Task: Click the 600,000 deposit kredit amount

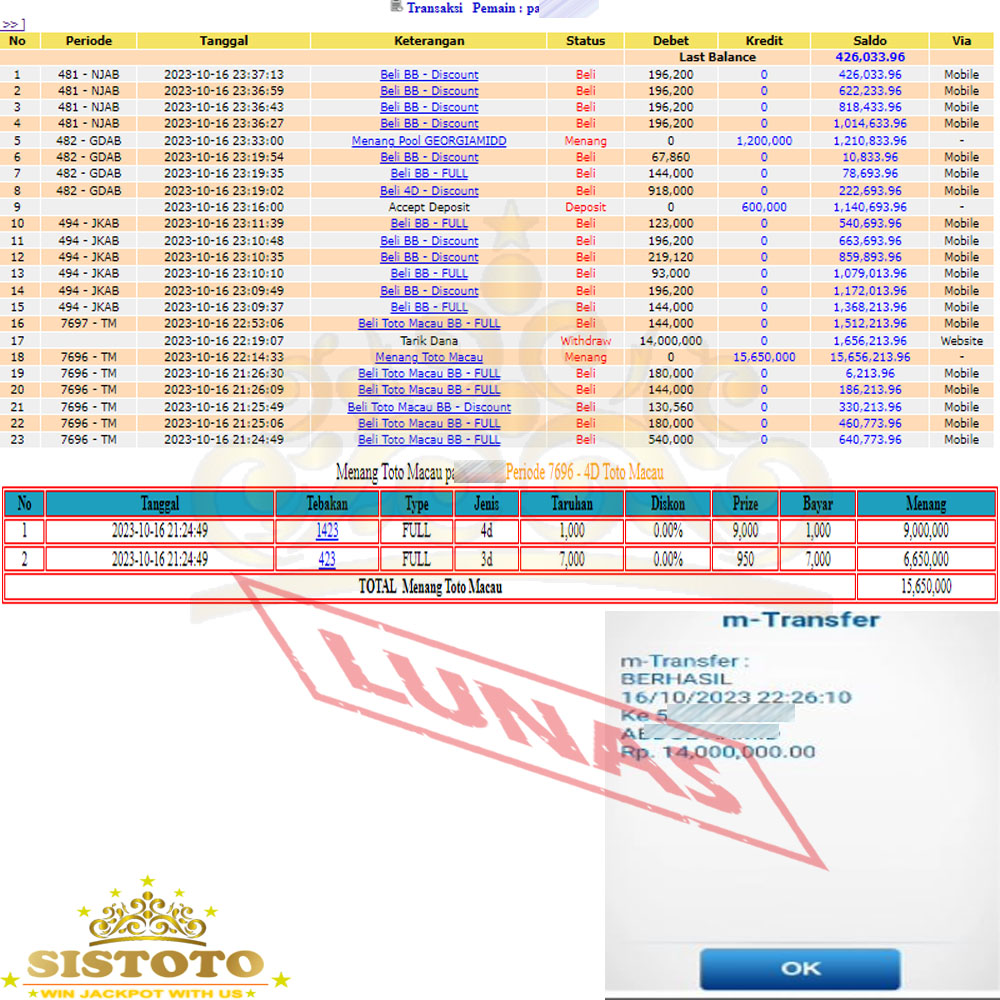Action: (x=764, y=207)
